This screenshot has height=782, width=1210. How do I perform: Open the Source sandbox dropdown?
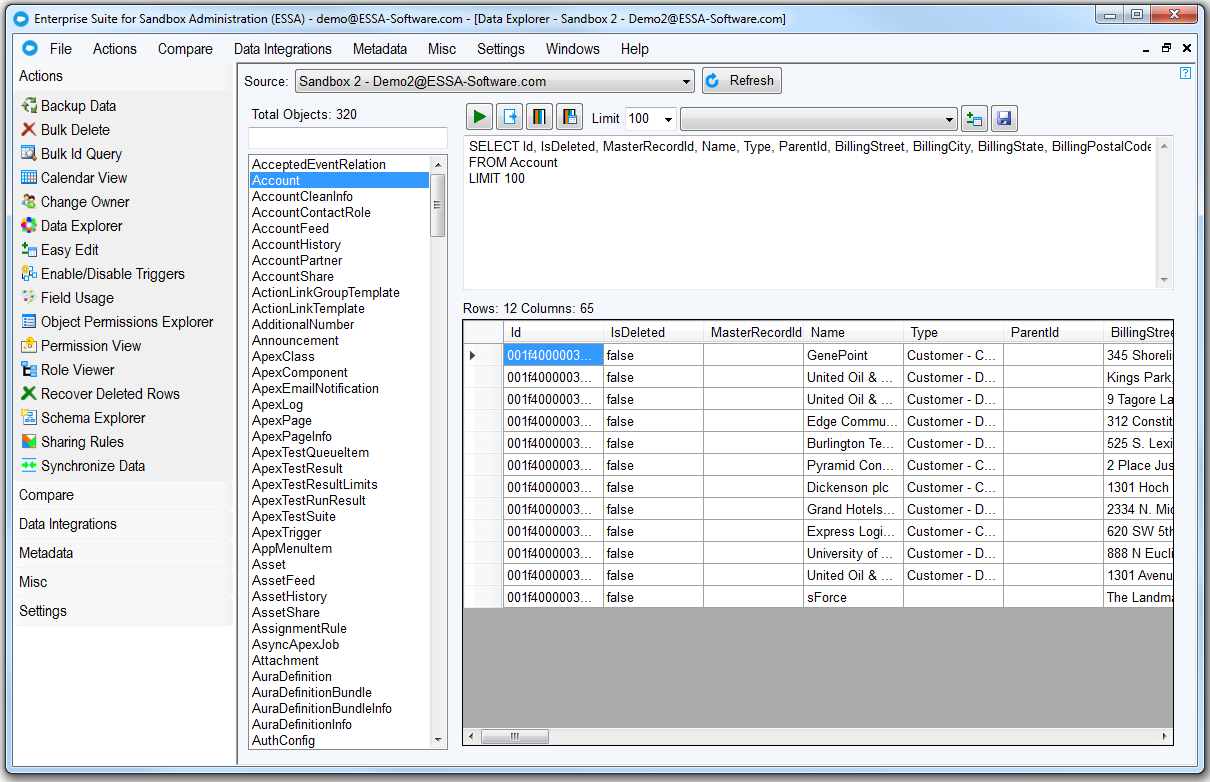coord(494,82)
